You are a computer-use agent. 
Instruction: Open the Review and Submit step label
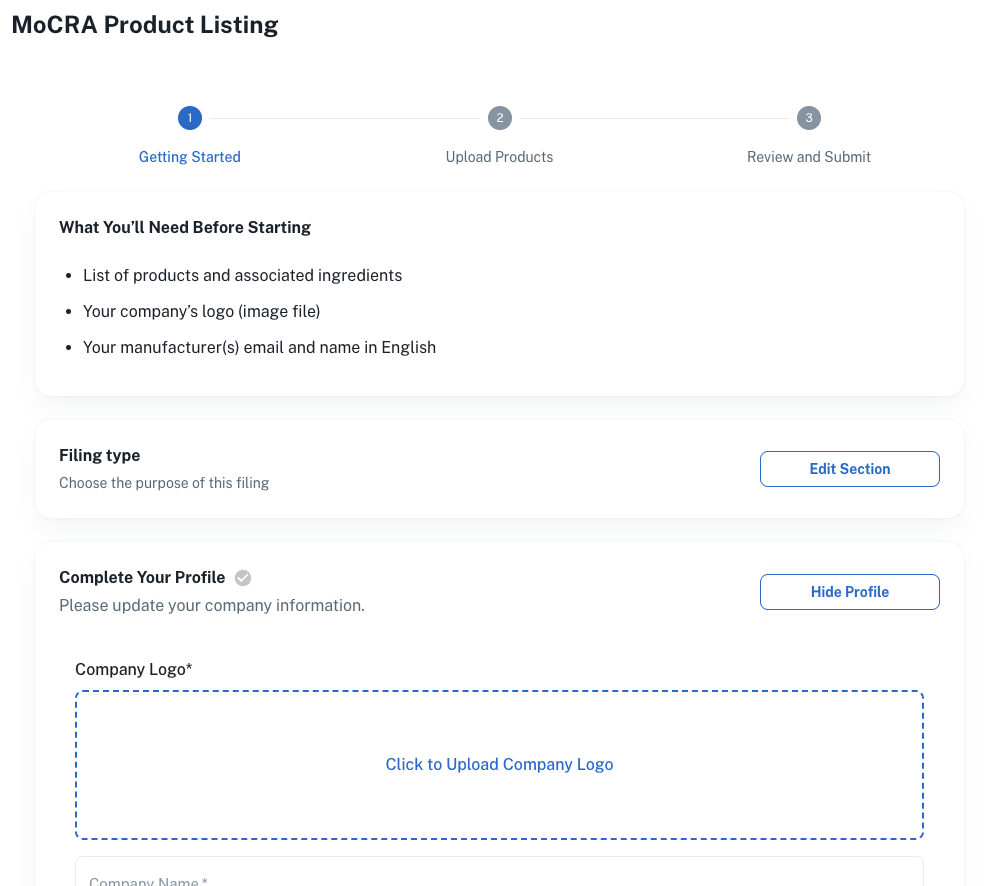click(808, 157)
